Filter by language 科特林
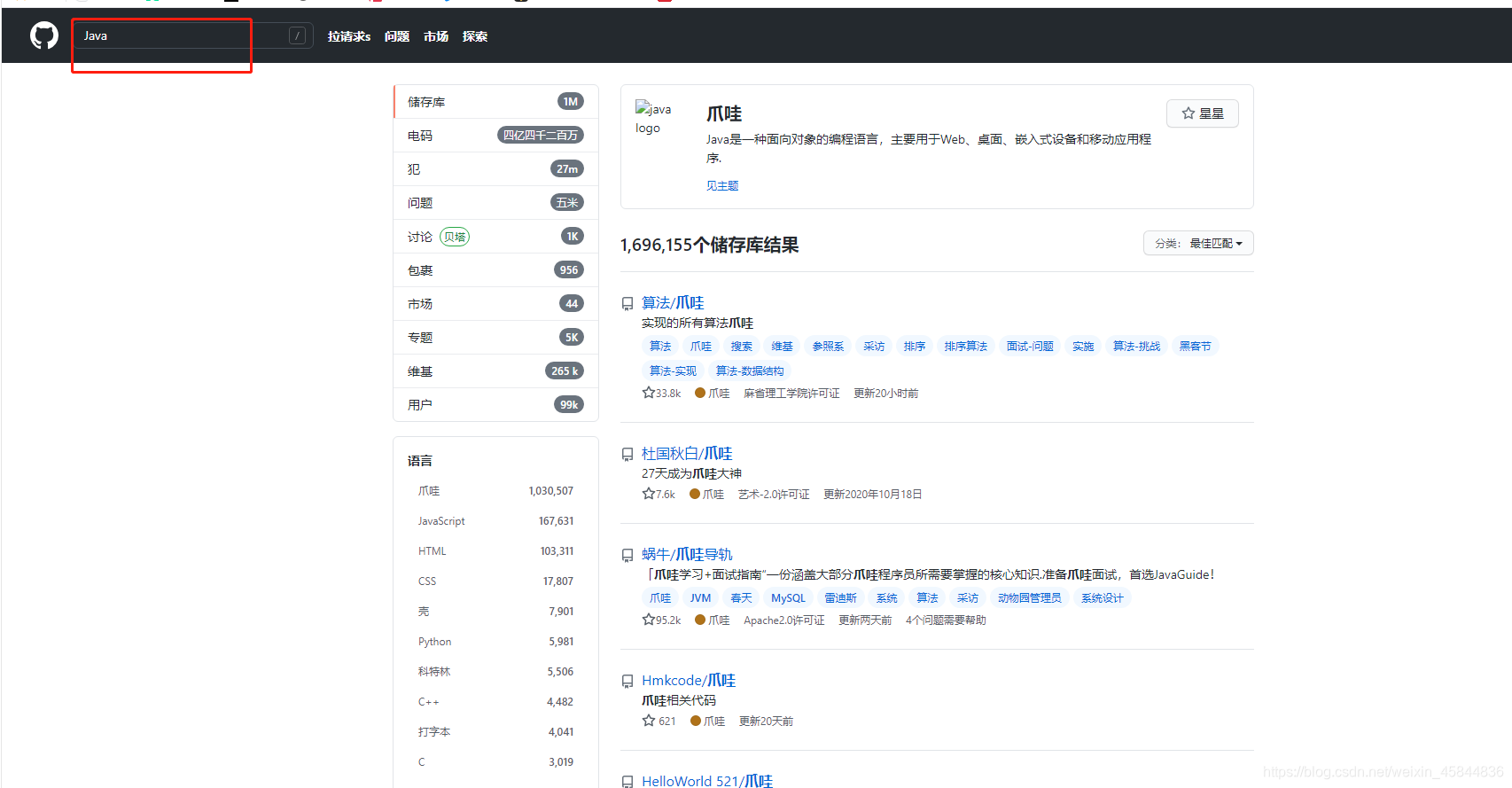 point(495,672)
